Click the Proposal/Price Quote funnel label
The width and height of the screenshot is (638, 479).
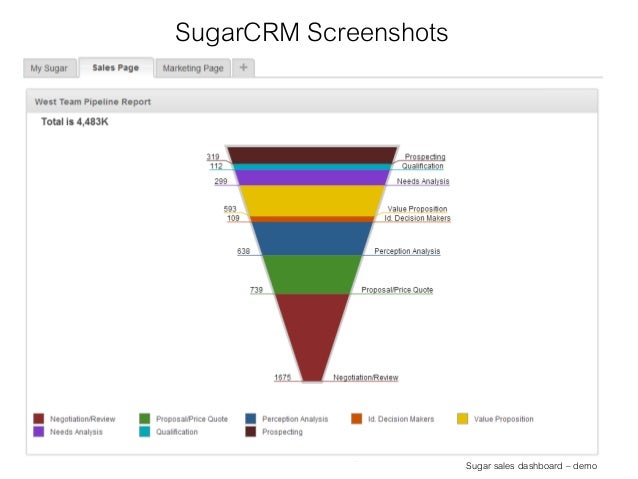click(397, 290)
